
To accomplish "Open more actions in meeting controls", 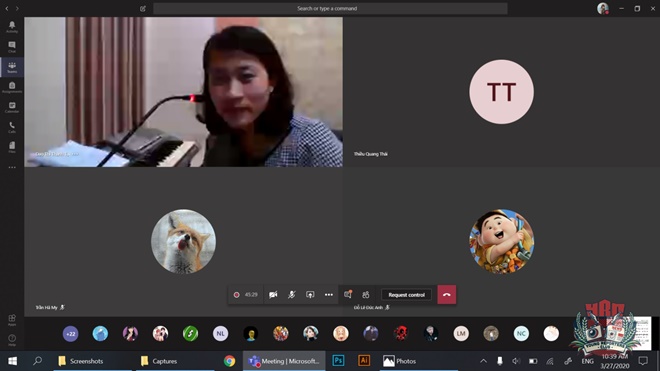I will (329, 295).
